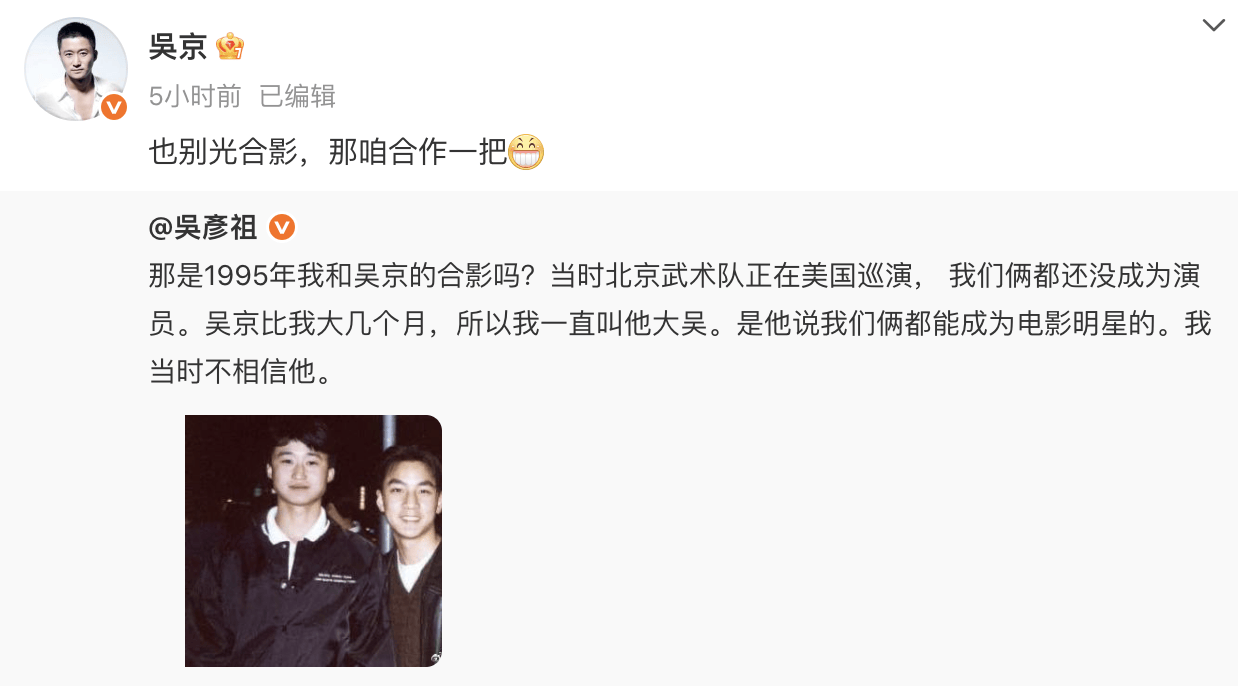Click the 5小时前 timestamp
Screen dimensions: 1238x686
pyautogui.click(x=195, y=96)
